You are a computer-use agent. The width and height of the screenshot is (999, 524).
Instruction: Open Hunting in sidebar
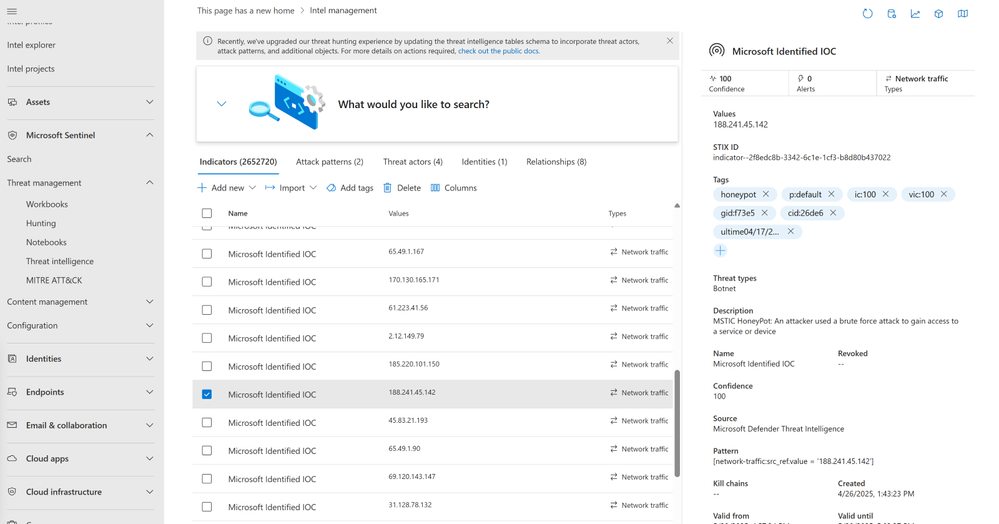point(41,223)
